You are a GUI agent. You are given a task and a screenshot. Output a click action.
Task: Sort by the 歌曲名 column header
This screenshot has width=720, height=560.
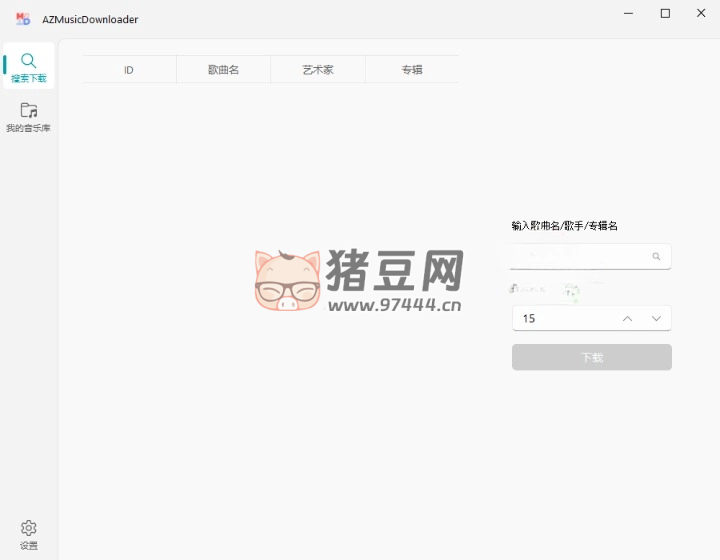[223, 70]
